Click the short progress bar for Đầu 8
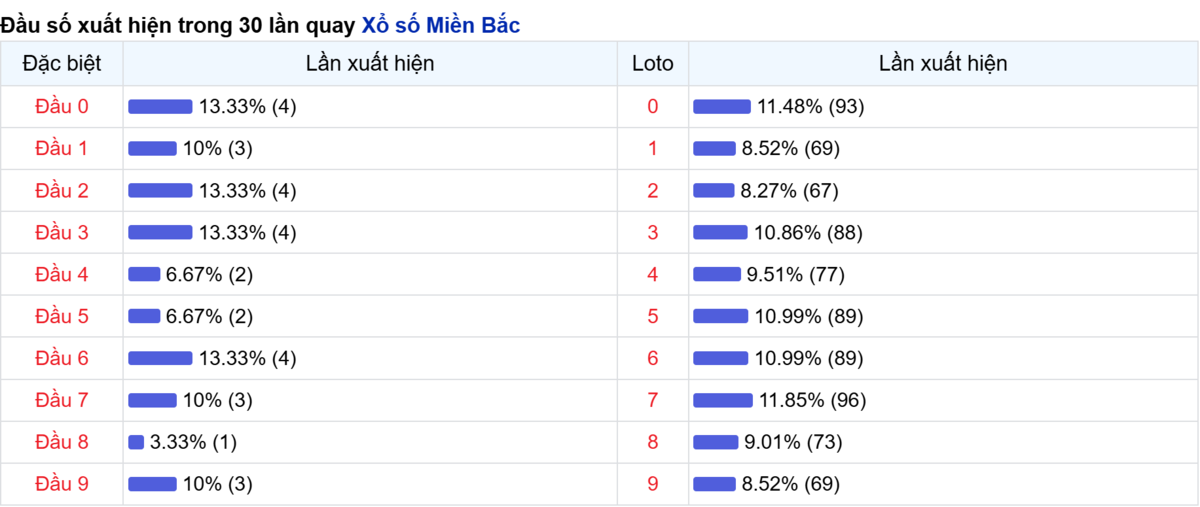This screenshot has width=1200, height=507. pyautogui.click(x=136, y=442)
